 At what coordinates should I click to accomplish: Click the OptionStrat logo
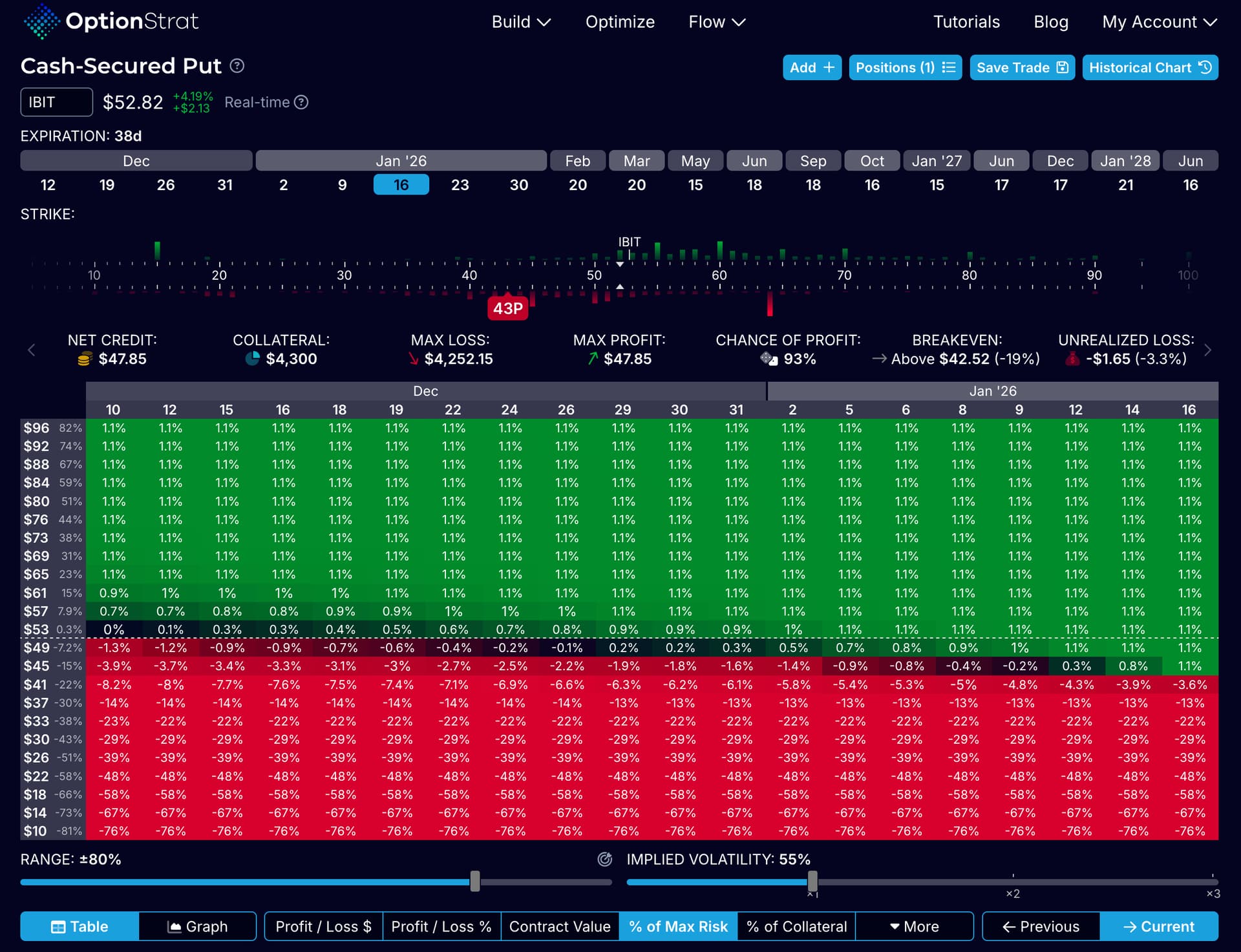[111, 21]
